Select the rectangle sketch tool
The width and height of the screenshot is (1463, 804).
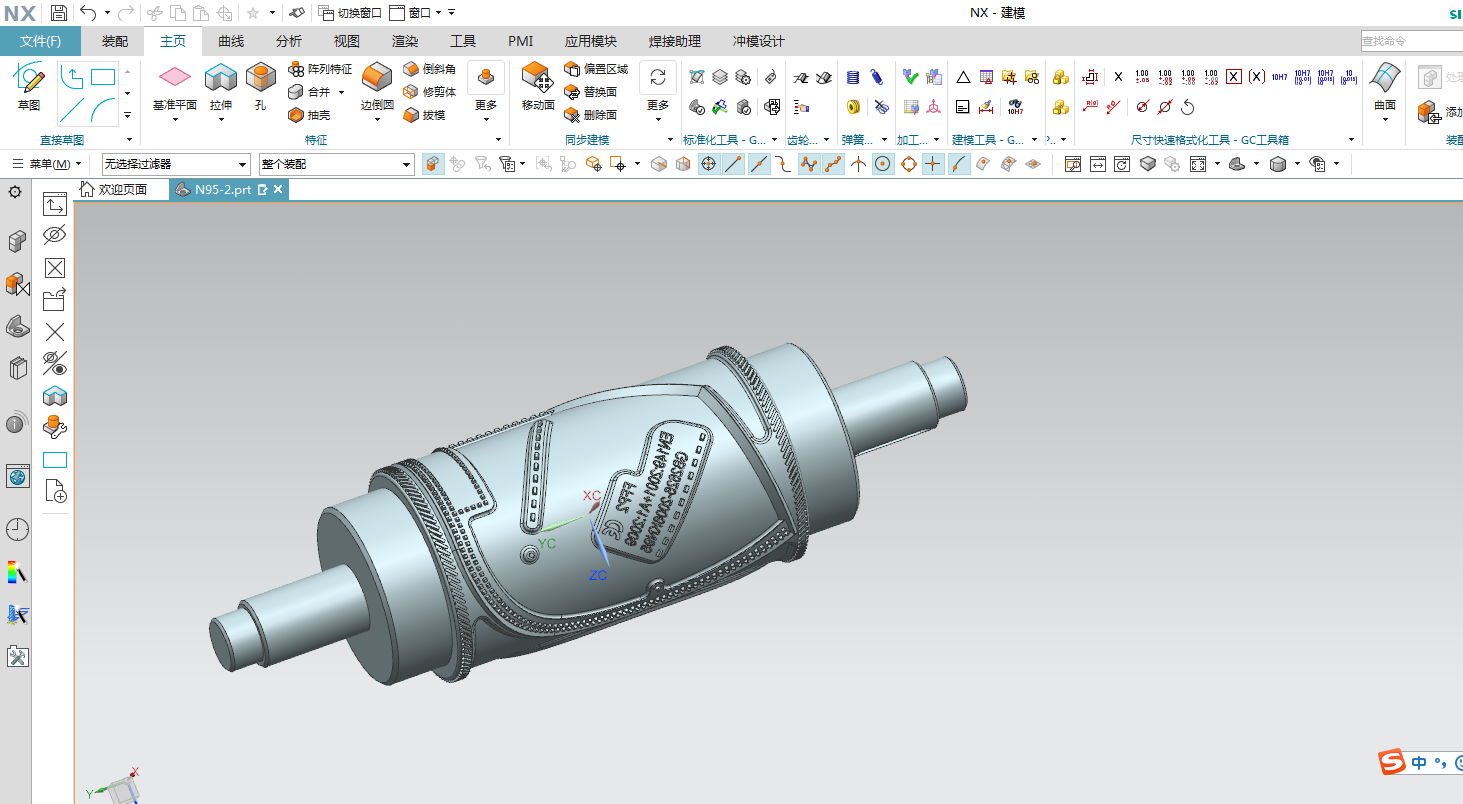[x=103, y=77]
